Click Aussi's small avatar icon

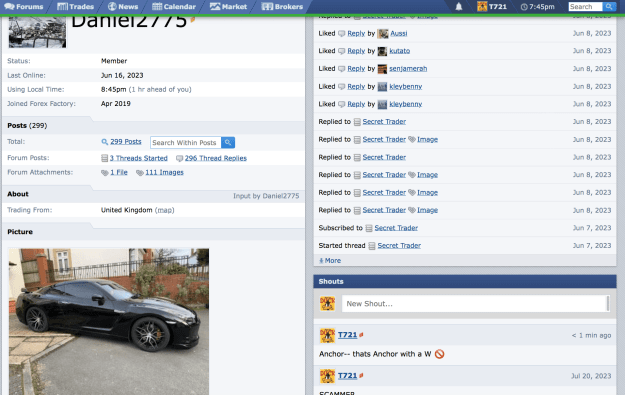(383, 34)
